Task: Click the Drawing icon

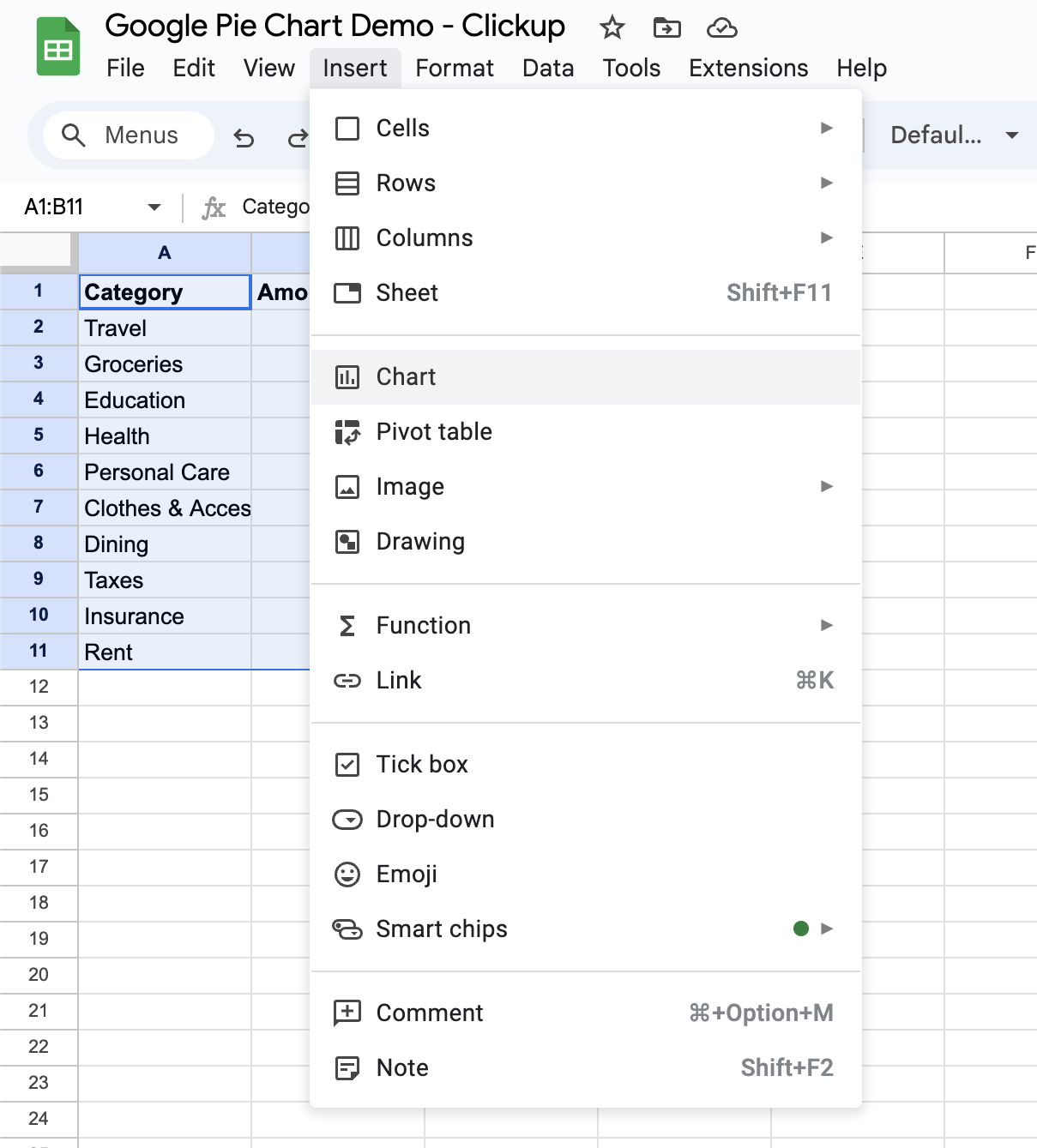Action: 347,542
